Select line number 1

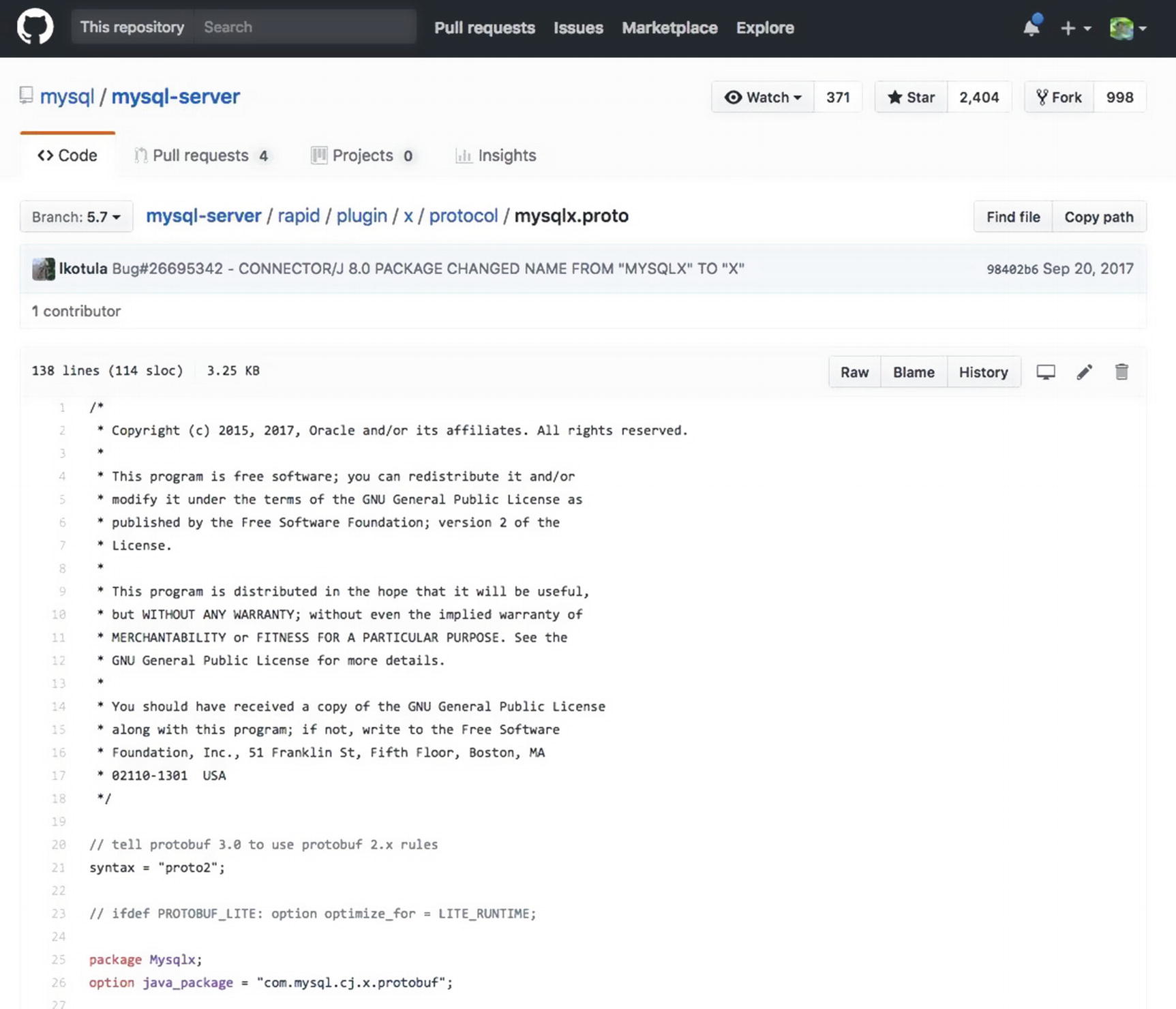(62, 408)
